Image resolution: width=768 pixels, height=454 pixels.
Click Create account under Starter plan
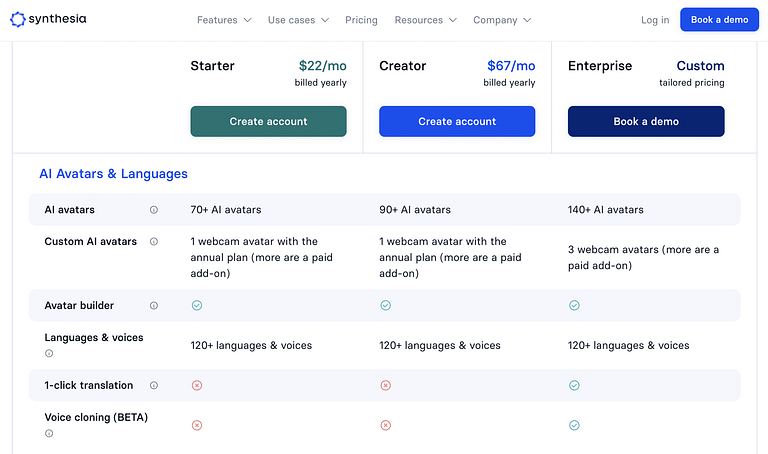268,121
